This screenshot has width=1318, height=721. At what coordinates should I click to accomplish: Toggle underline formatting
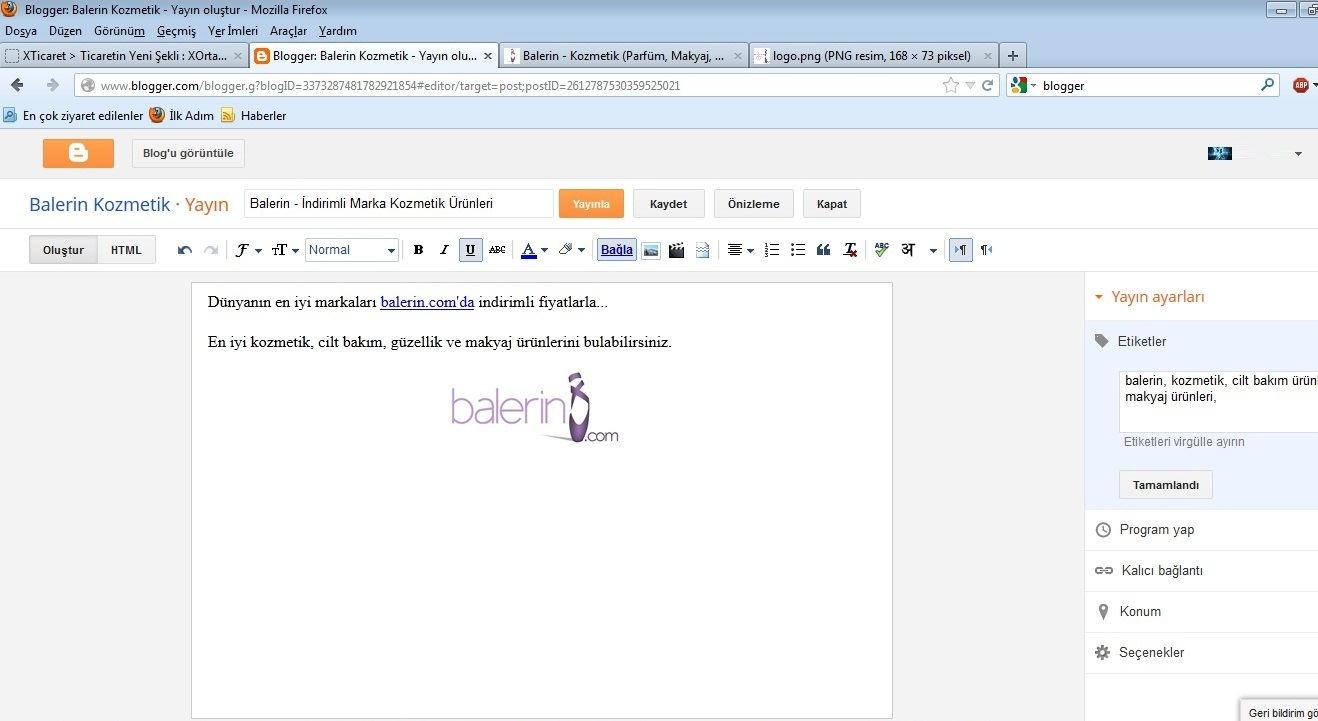(471, 250)
